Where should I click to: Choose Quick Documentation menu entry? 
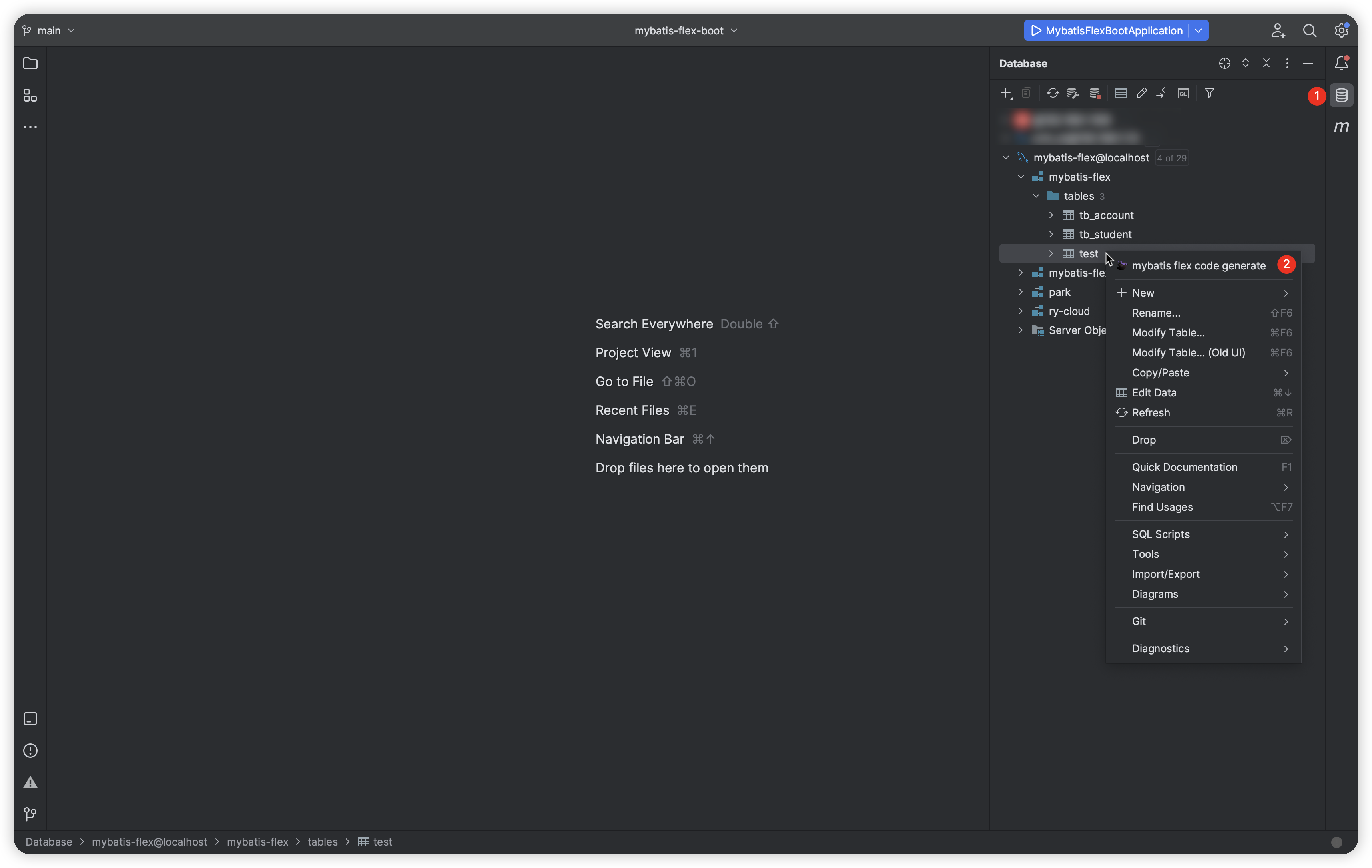(x=1203, y=467)
